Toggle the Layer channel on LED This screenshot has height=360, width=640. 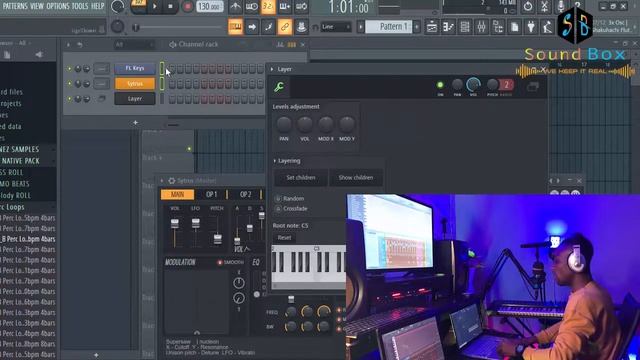coord(440,85)
